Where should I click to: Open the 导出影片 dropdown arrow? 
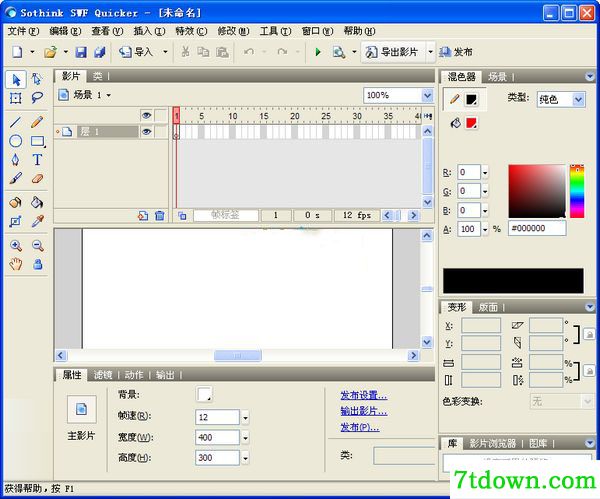pos(430,52)
